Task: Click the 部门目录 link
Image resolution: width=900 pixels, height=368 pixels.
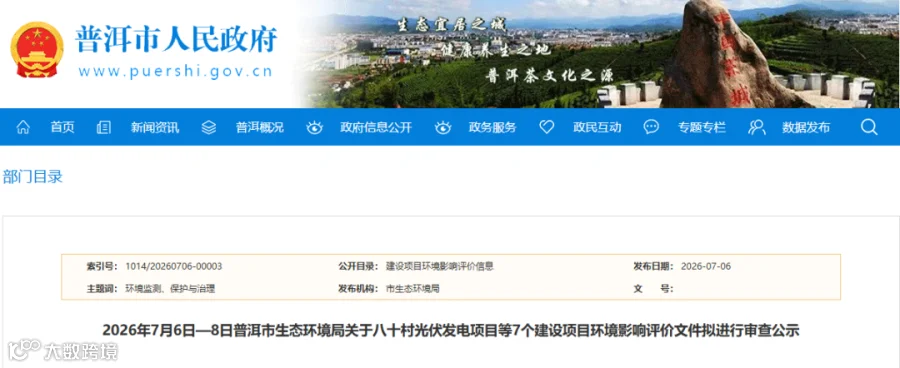Action: 33,176
